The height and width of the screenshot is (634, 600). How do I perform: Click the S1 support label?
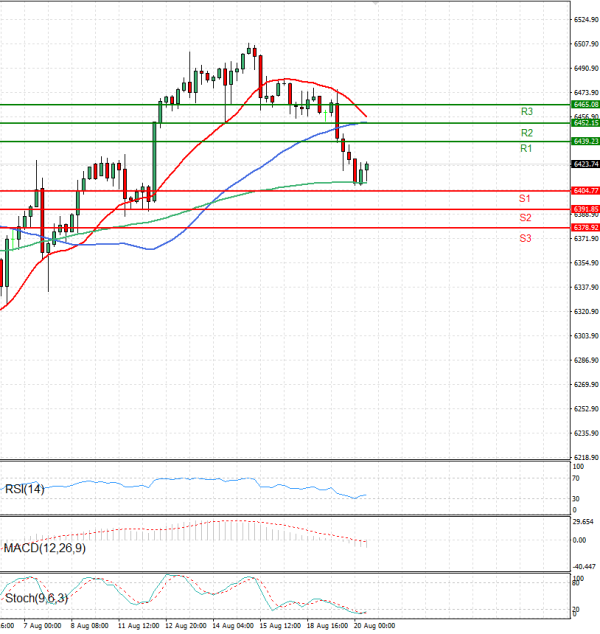coord(524,199)
